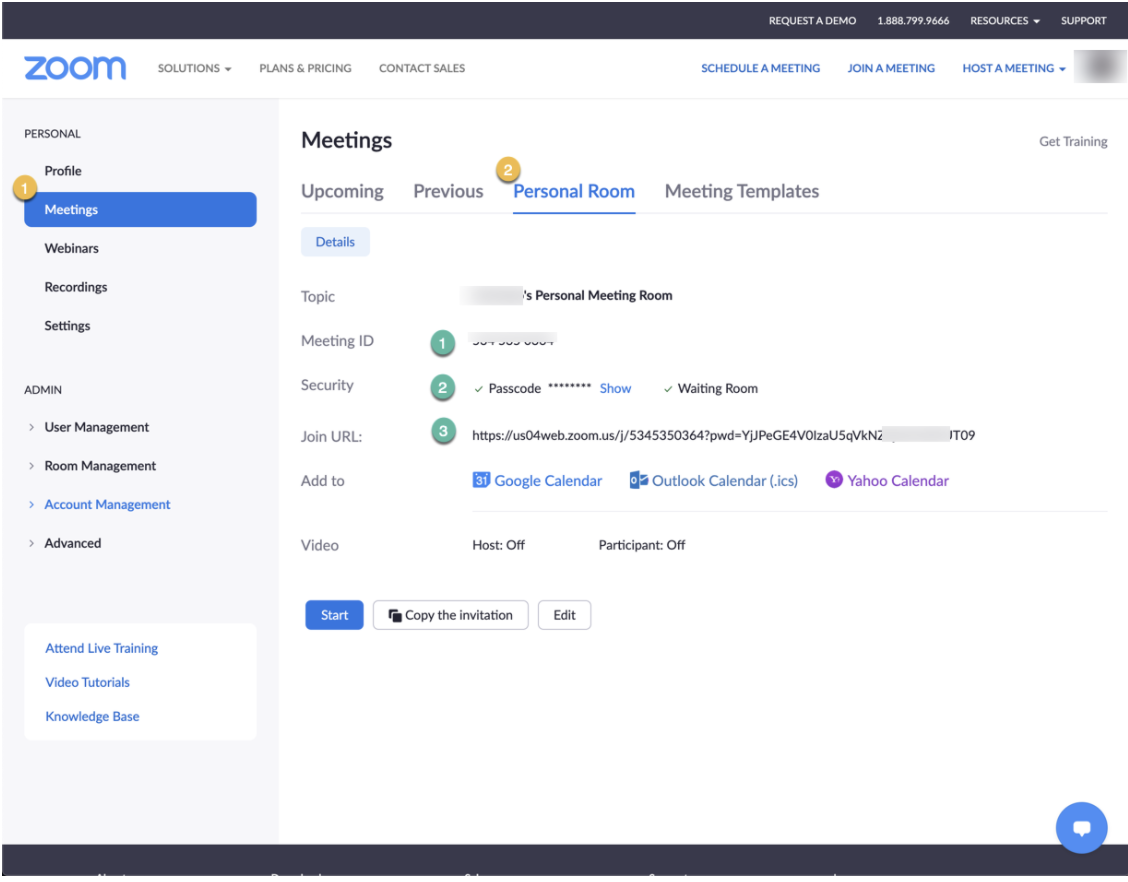Switch to the Meeting Templates tab
1128x882 pixels.
(x=741, y=192)
